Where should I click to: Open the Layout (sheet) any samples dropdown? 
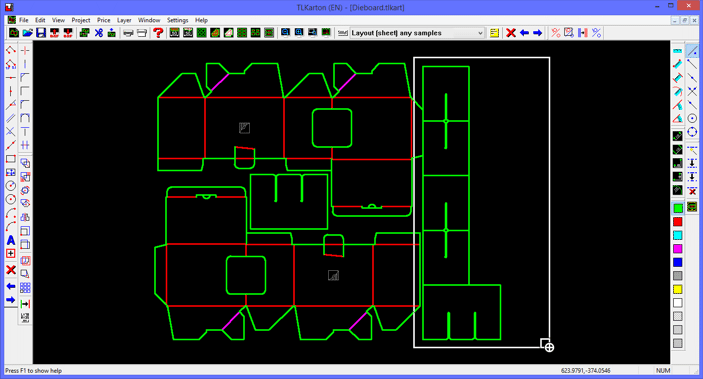(417, 33)
